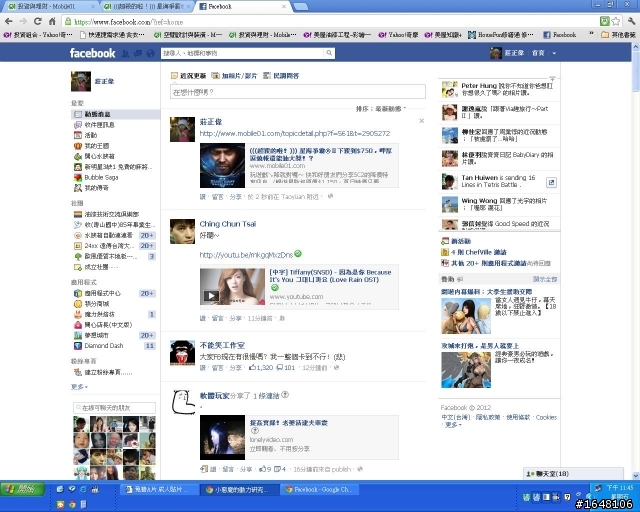
Task: Select the add photo/video composer tab
Action: [234, 76]
